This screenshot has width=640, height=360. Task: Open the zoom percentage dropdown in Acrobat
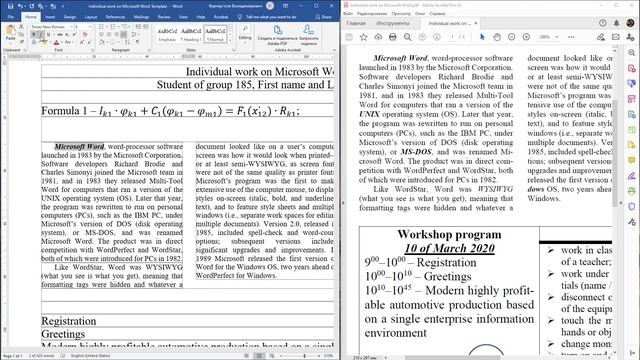(x=557, y=37)
